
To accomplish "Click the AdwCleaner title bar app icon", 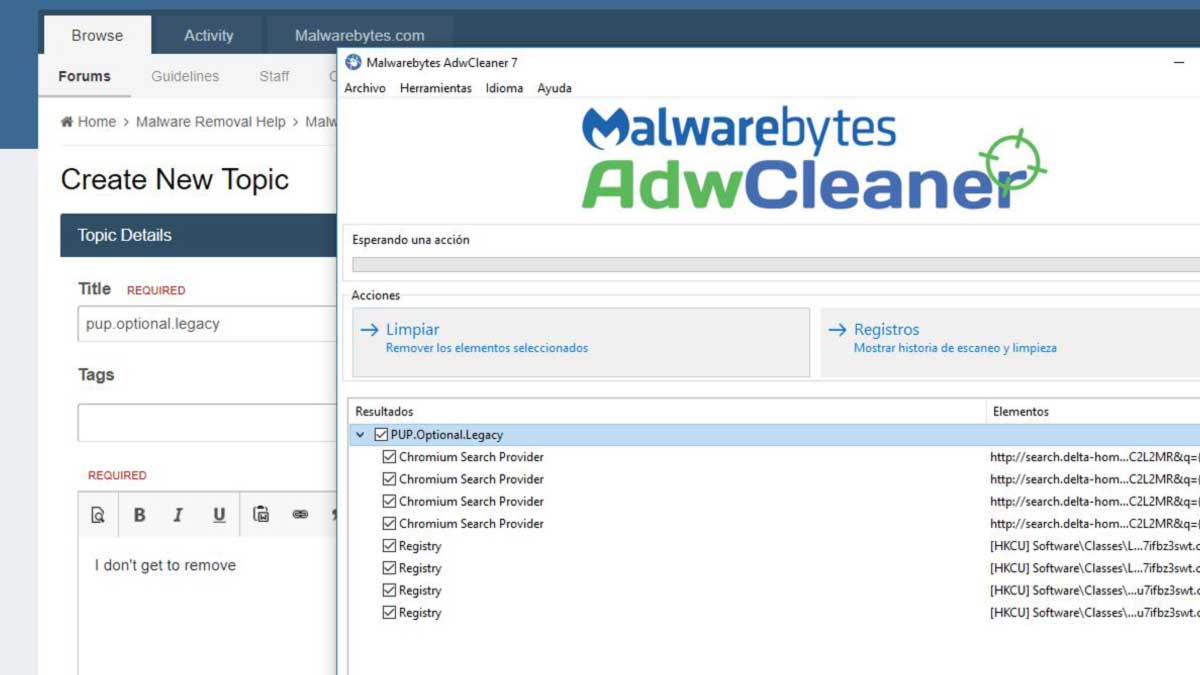I will pos(353,63).
